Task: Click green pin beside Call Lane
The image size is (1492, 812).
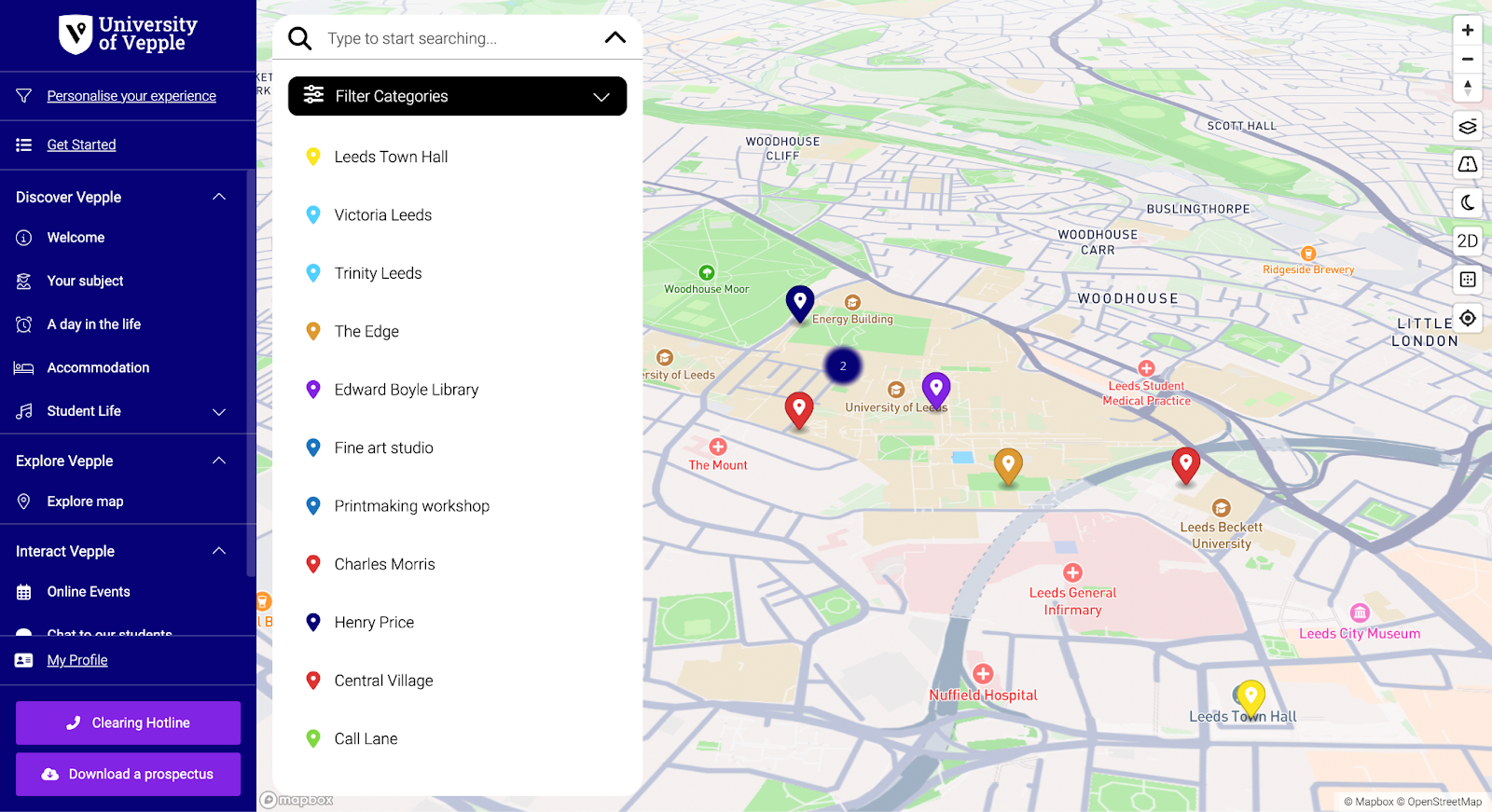Action: coord(313,738)
